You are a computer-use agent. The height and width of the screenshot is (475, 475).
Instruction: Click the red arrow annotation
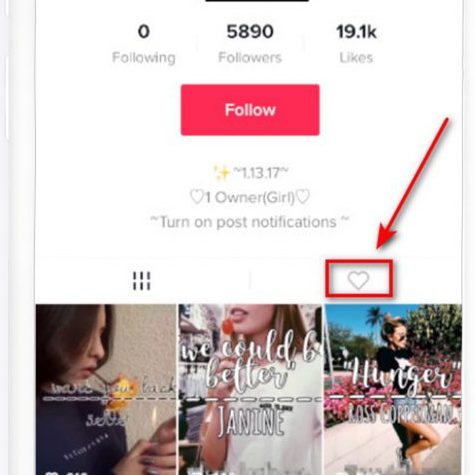[x=413, y=183]
